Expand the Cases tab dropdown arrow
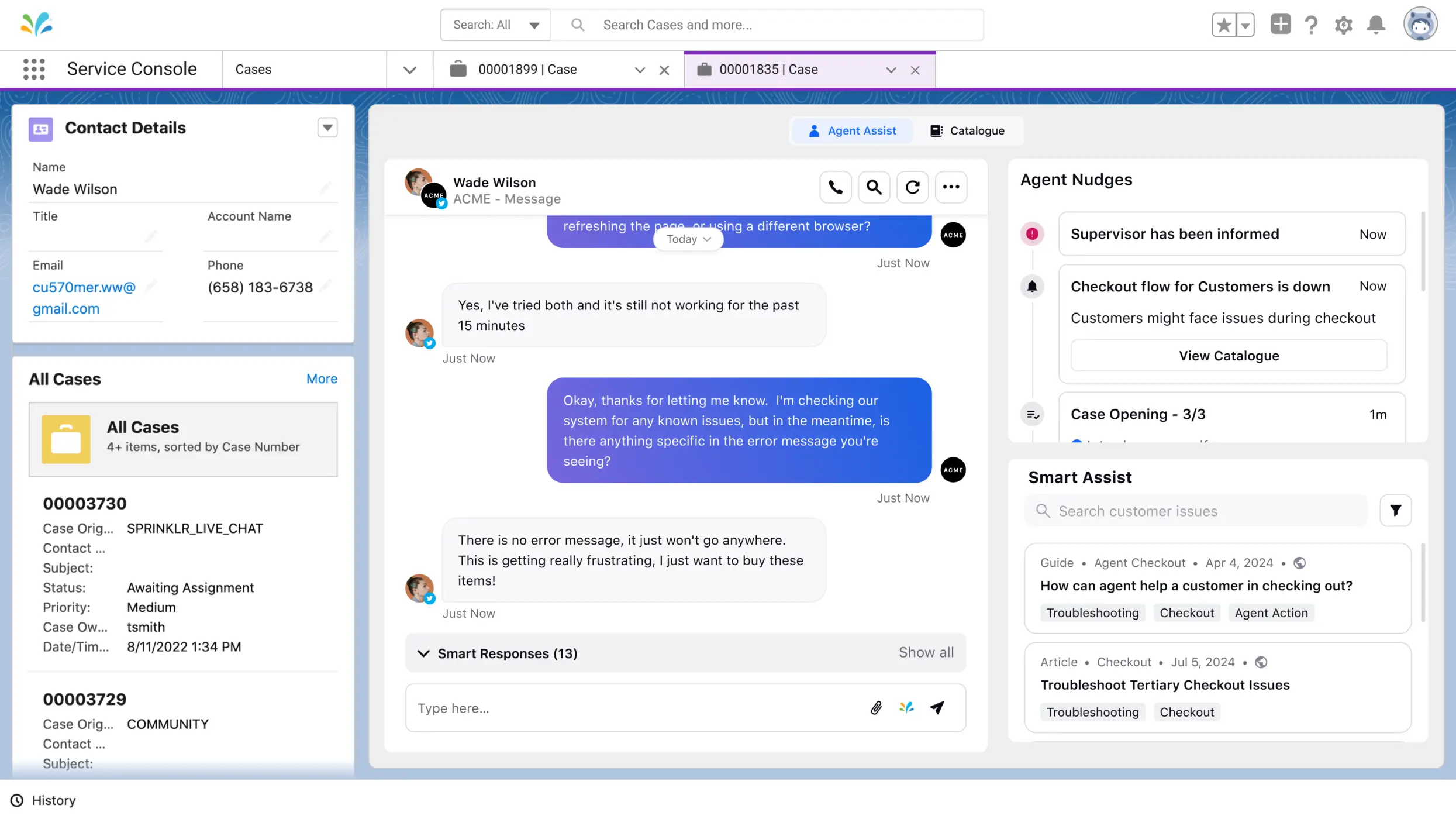Image resolution: width=1456 pixels, height=819 pixels. coord(408,69)
